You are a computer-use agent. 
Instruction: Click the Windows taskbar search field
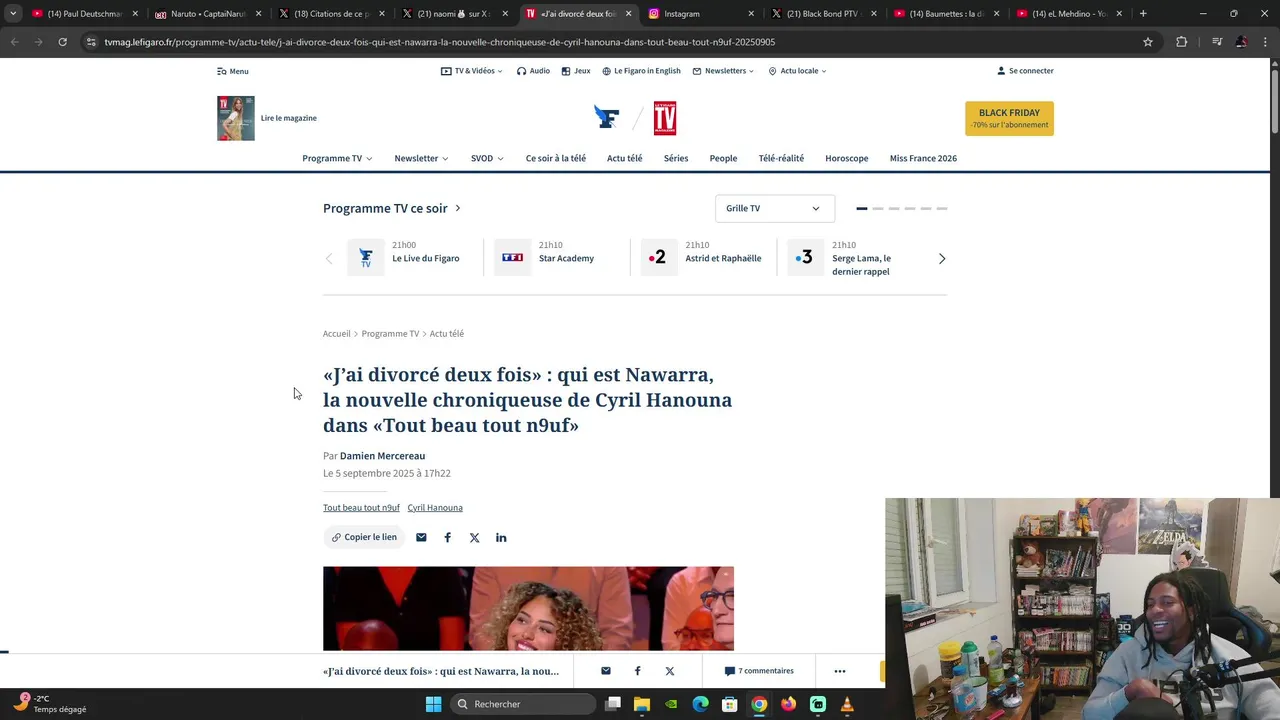[x=525, y=704]
